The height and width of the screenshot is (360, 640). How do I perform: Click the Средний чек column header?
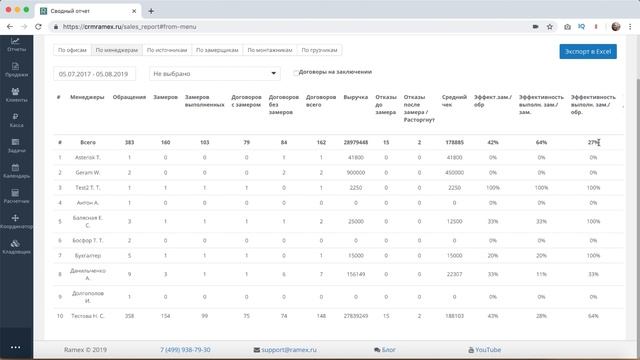pyautogui.click(x=454, y=101)
